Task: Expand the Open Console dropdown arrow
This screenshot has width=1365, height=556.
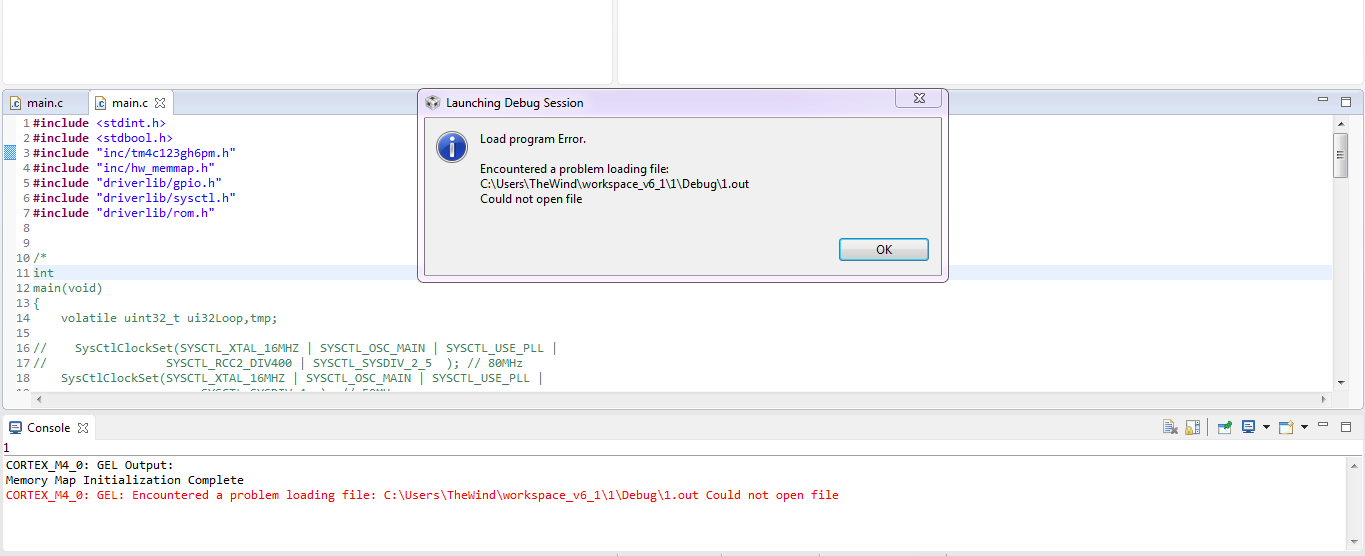Action: tap(1304, 428)
